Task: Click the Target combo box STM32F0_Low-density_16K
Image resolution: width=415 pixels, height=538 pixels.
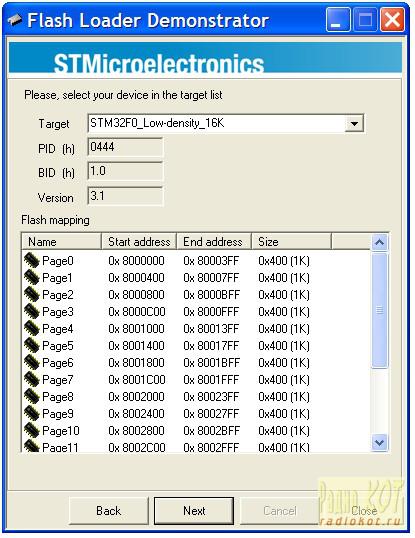Action: (x=226, y=123)
